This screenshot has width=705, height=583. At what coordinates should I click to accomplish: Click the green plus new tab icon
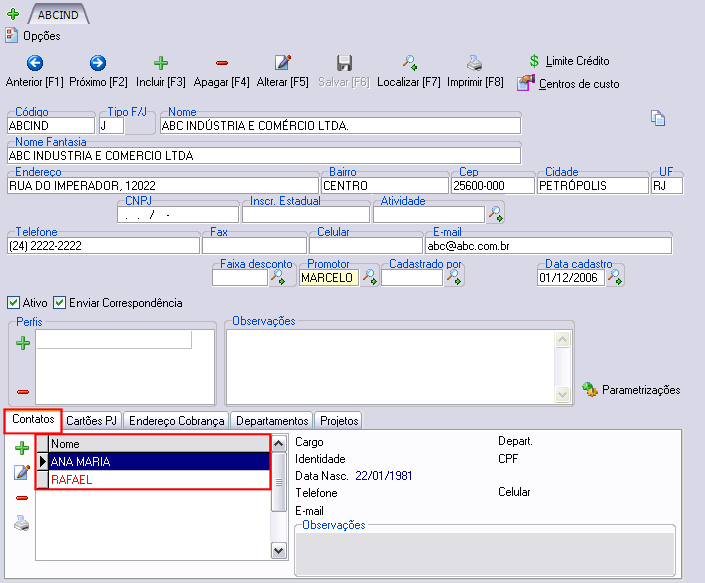(x=13, y=14)
